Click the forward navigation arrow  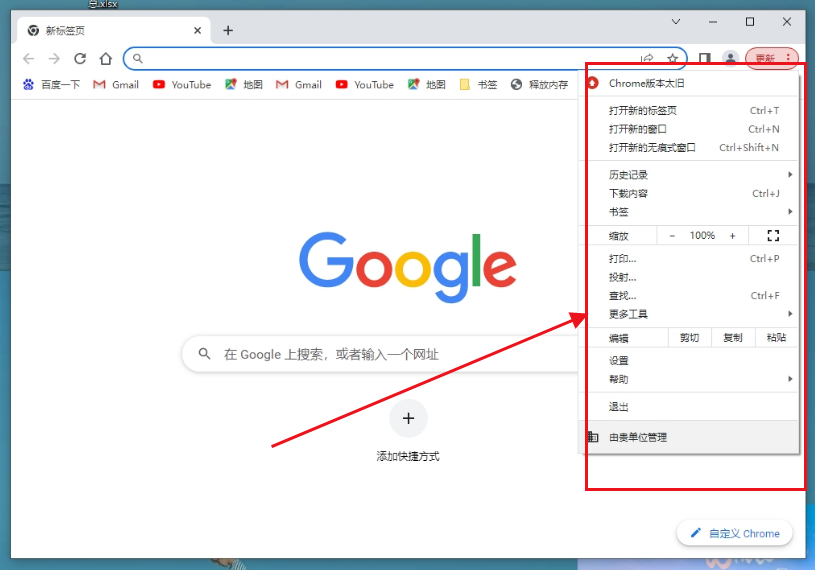[x=54, y=58]
